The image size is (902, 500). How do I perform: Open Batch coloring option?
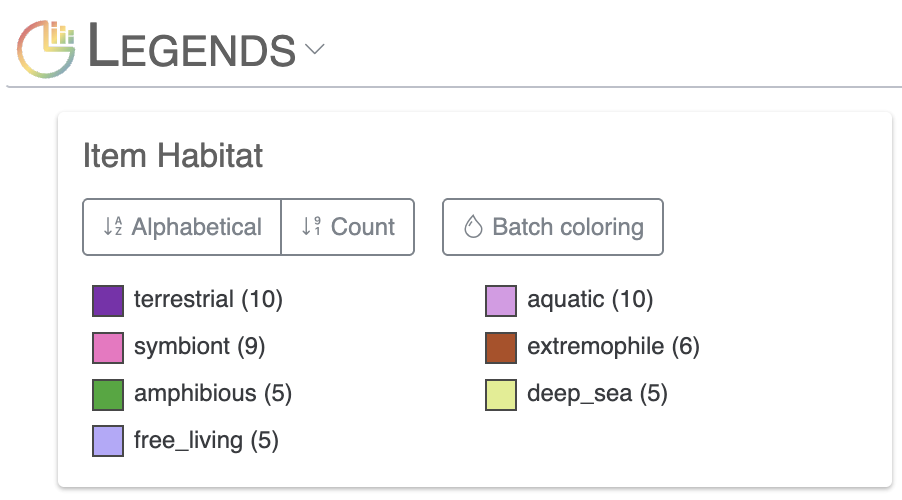(553, 227)
